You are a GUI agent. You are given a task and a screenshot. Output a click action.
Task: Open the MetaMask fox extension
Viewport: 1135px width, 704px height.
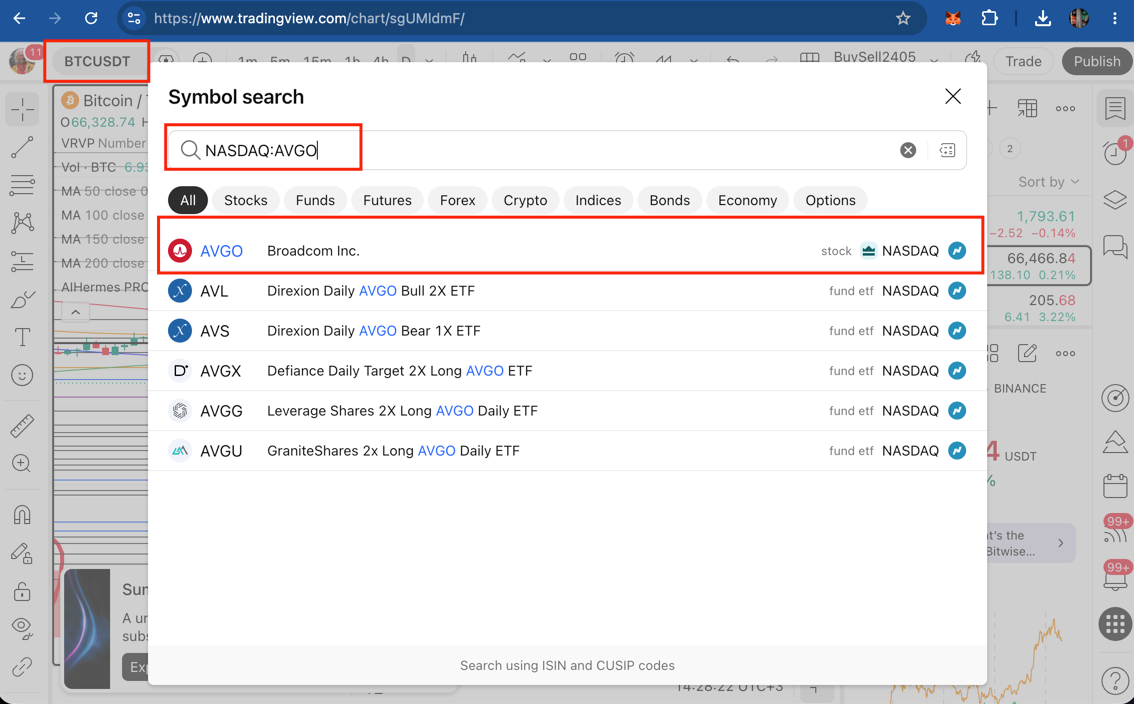[953, 18]
